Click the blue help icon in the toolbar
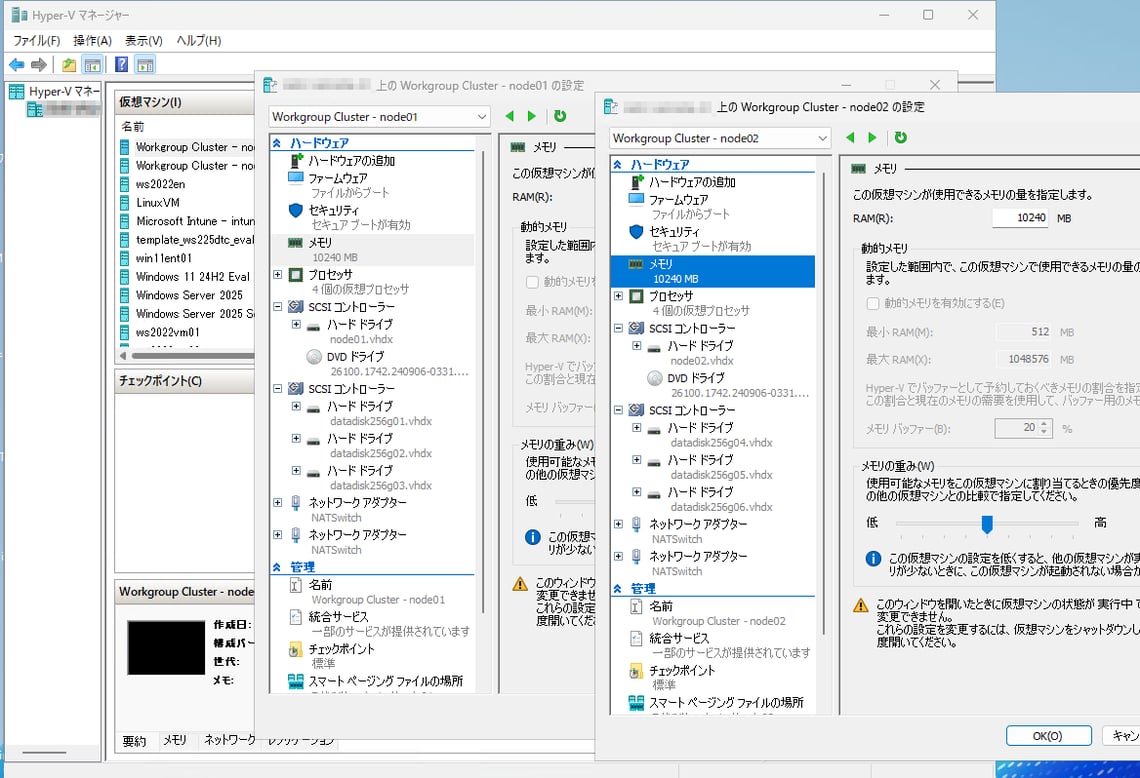The width and height of the screenshot is (1140, 778). 121,65
